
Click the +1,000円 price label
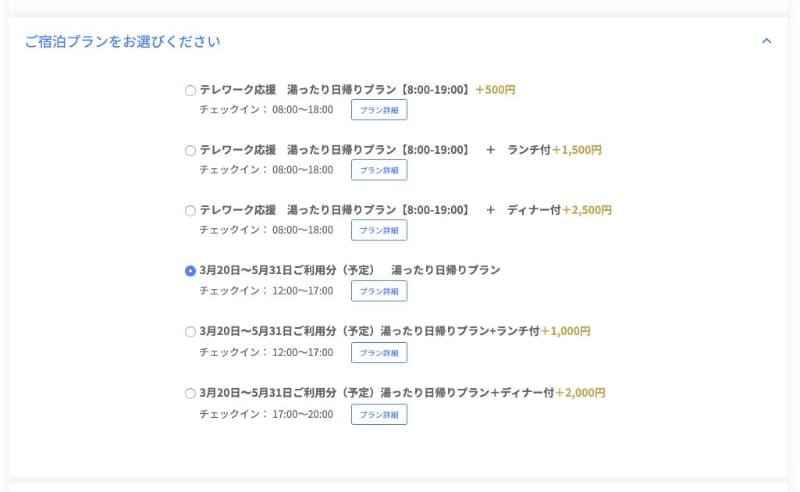tap(566, 331)
